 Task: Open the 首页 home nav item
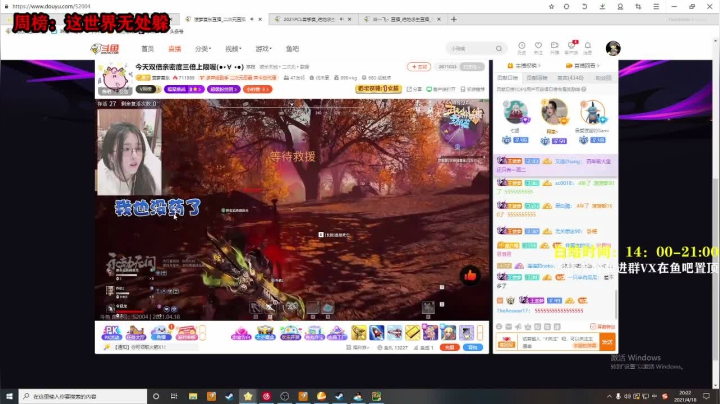[147, 49]
